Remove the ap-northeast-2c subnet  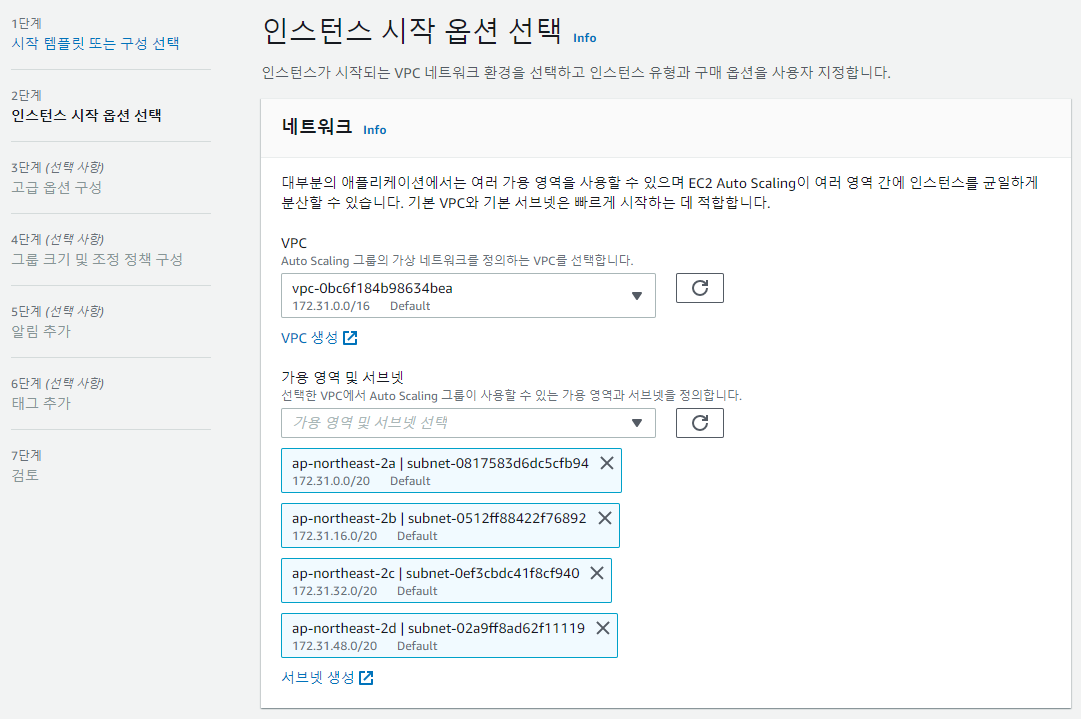pyautogui.click(x=597, y=573)
